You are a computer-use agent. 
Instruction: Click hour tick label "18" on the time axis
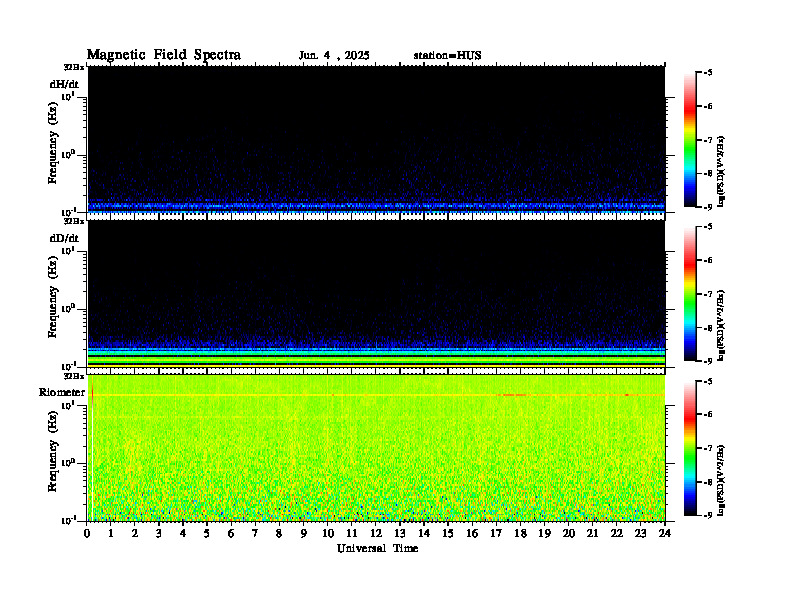(x=520, y=533)
